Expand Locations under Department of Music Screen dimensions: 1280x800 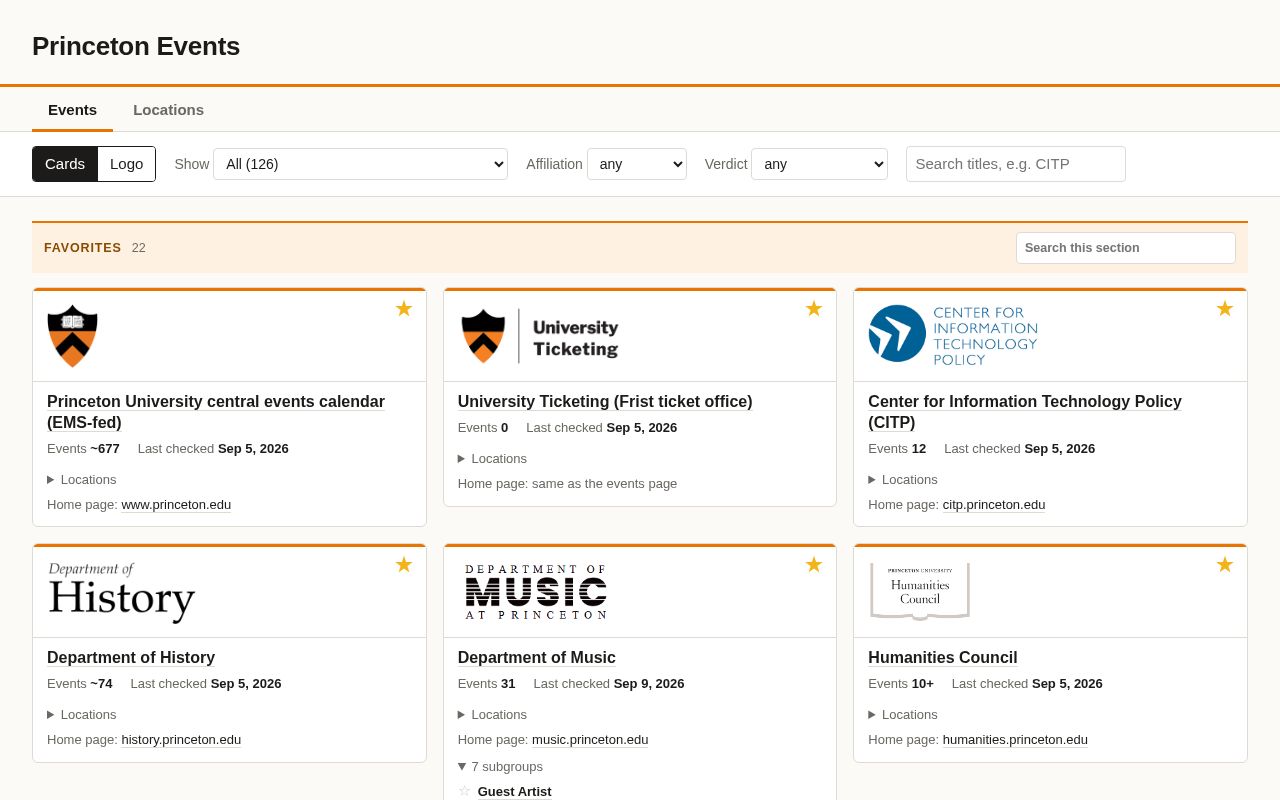pos(492,714)
